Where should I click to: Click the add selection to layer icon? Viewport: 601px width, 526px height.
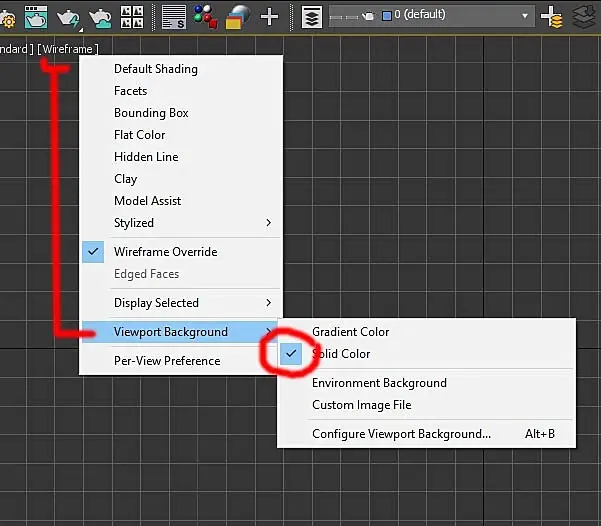click(586, 17)
